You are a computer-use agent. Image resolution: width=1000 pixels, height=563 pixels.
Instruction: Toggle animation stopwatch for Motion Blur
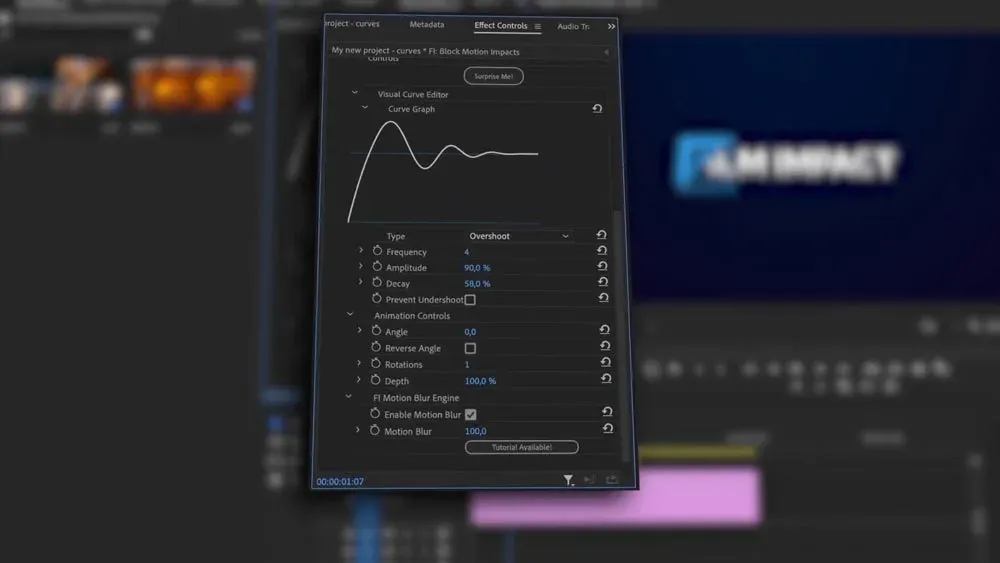point(375,430)
